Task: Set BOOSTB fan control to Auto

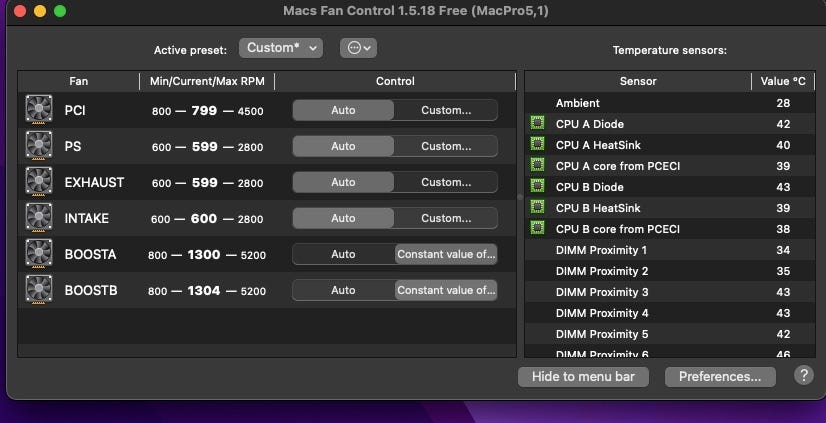Action: point(343,290)
